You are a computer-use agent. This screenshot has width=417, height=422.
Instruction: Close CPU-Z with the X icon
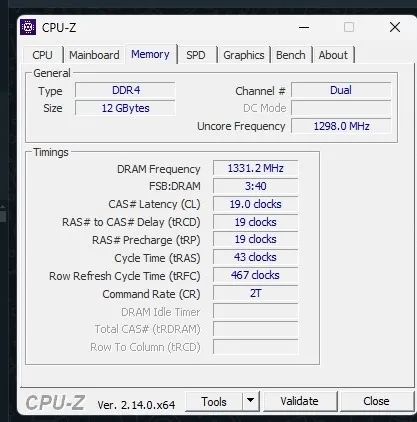395,27
